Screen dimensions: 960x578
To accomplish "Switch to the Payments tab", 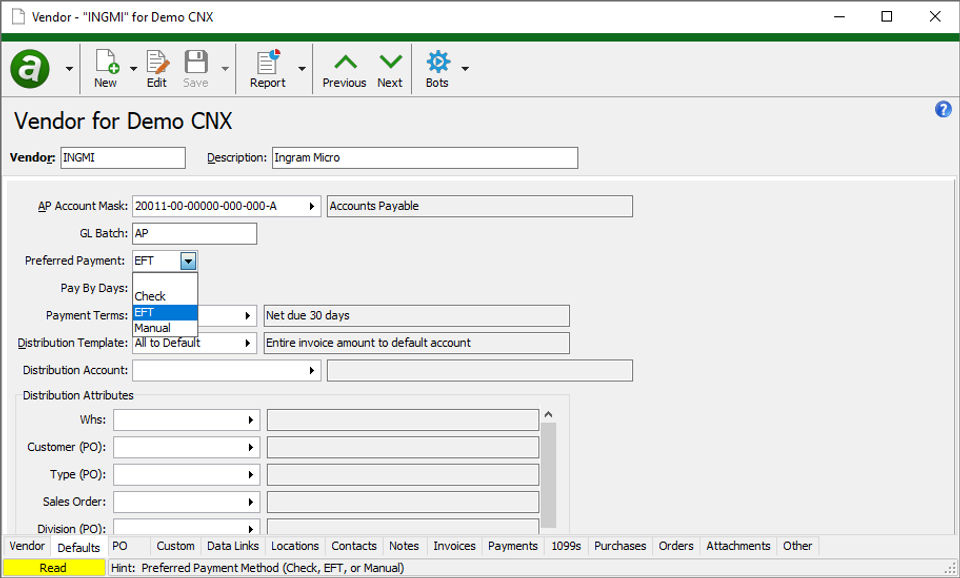I will (x=512, y=546).
